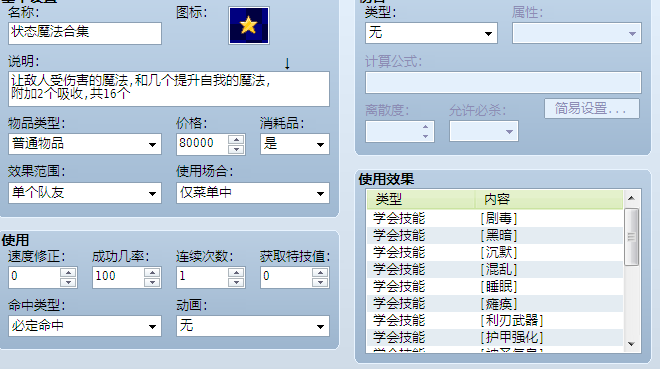
Task: Open the 消耗品 dropdown
Action: tap(295, 144)
